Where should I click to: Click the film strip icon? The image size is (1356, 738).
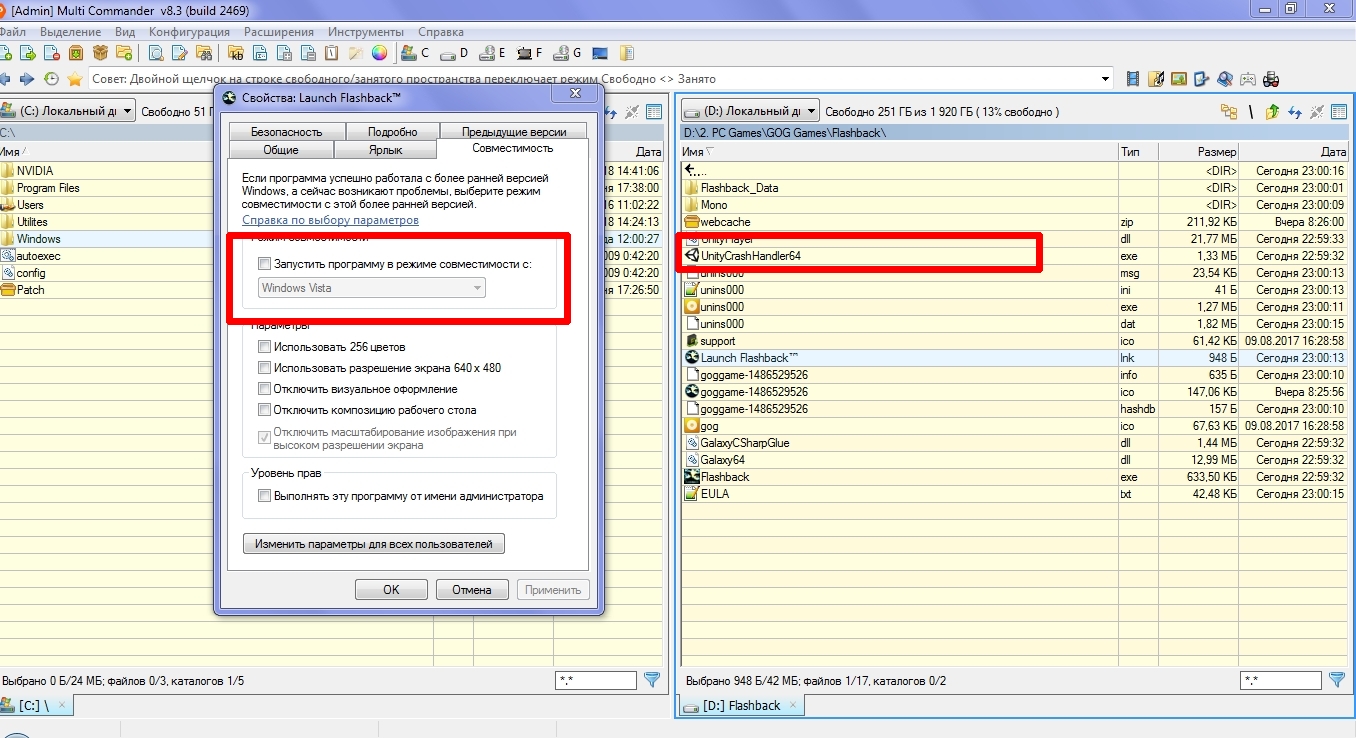(x=1133, y=79)
